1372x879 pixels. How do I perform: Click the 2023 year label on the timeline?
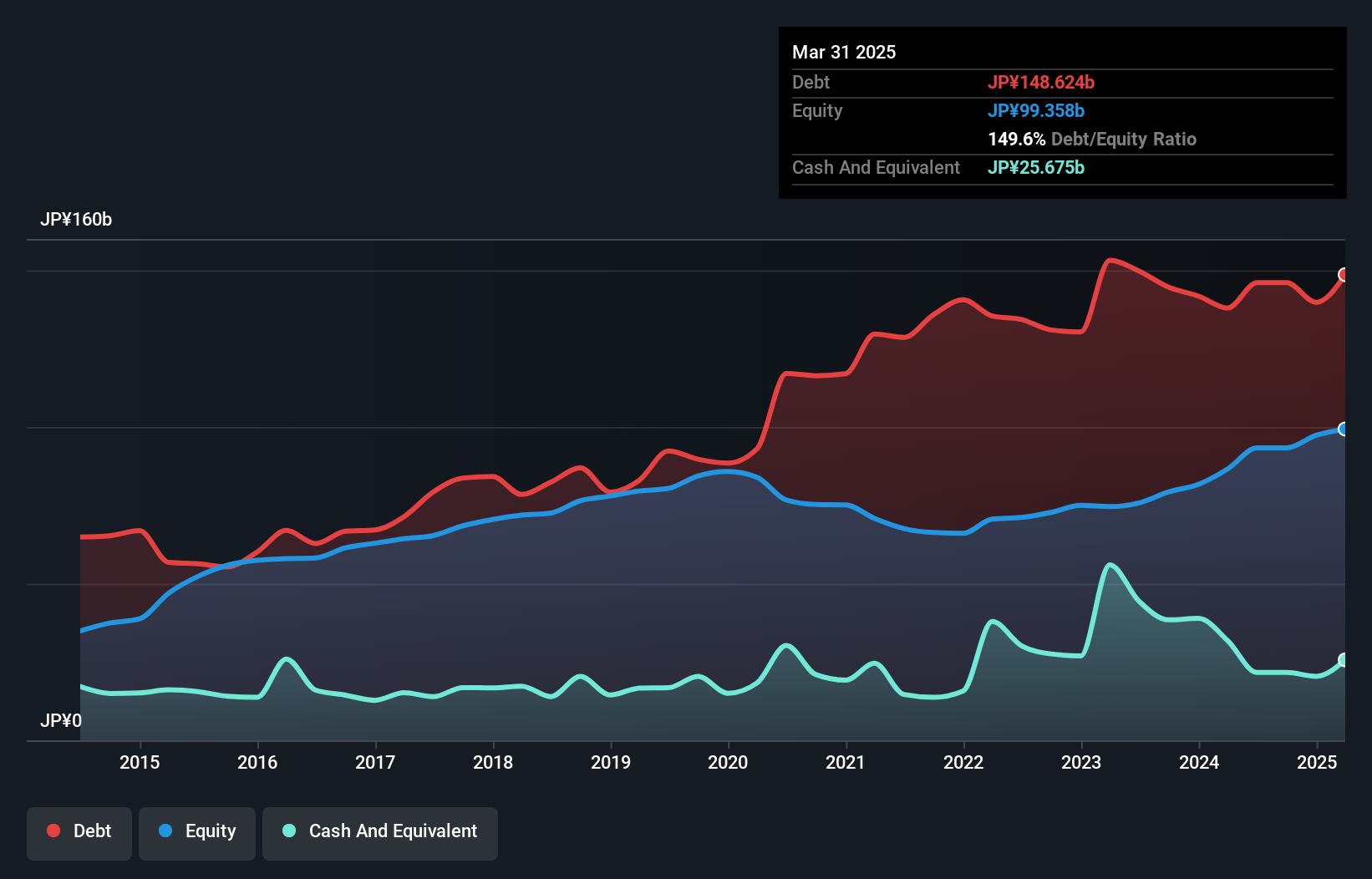point(1081,762)
